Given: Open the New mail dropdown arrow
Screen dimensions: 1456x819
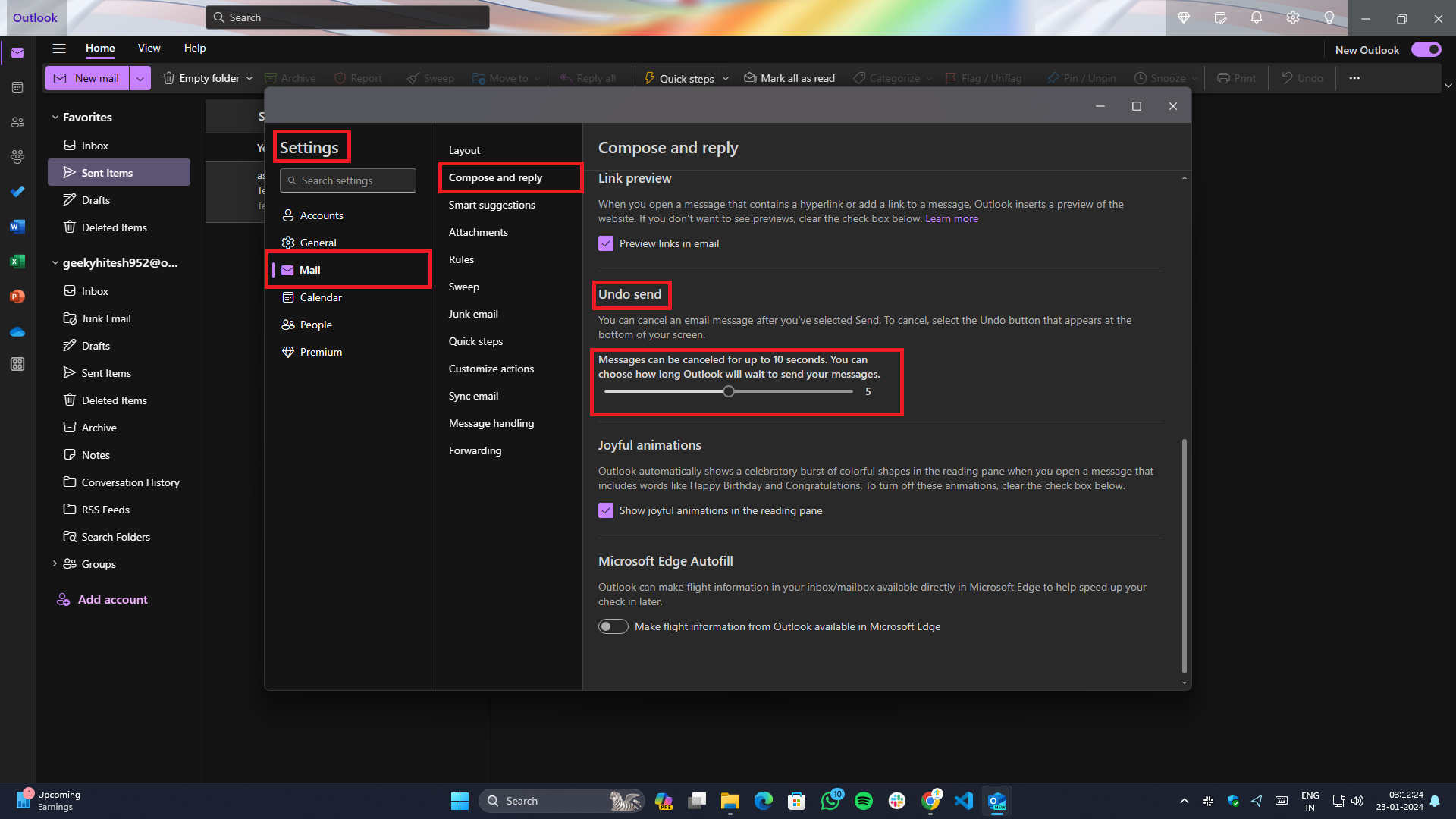Looking at the screenshot, I should (x=140, y=78).
